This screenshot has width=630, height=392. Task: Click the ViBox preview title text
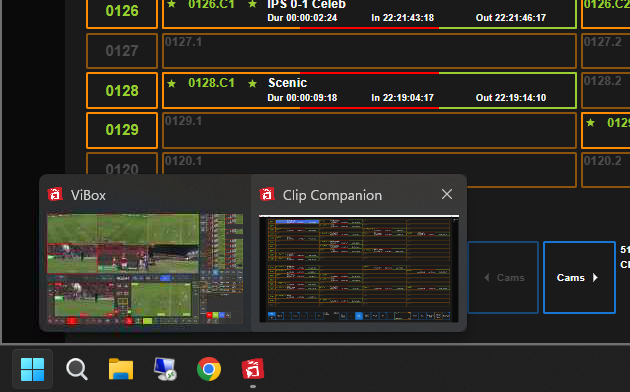tap(88, 195)
